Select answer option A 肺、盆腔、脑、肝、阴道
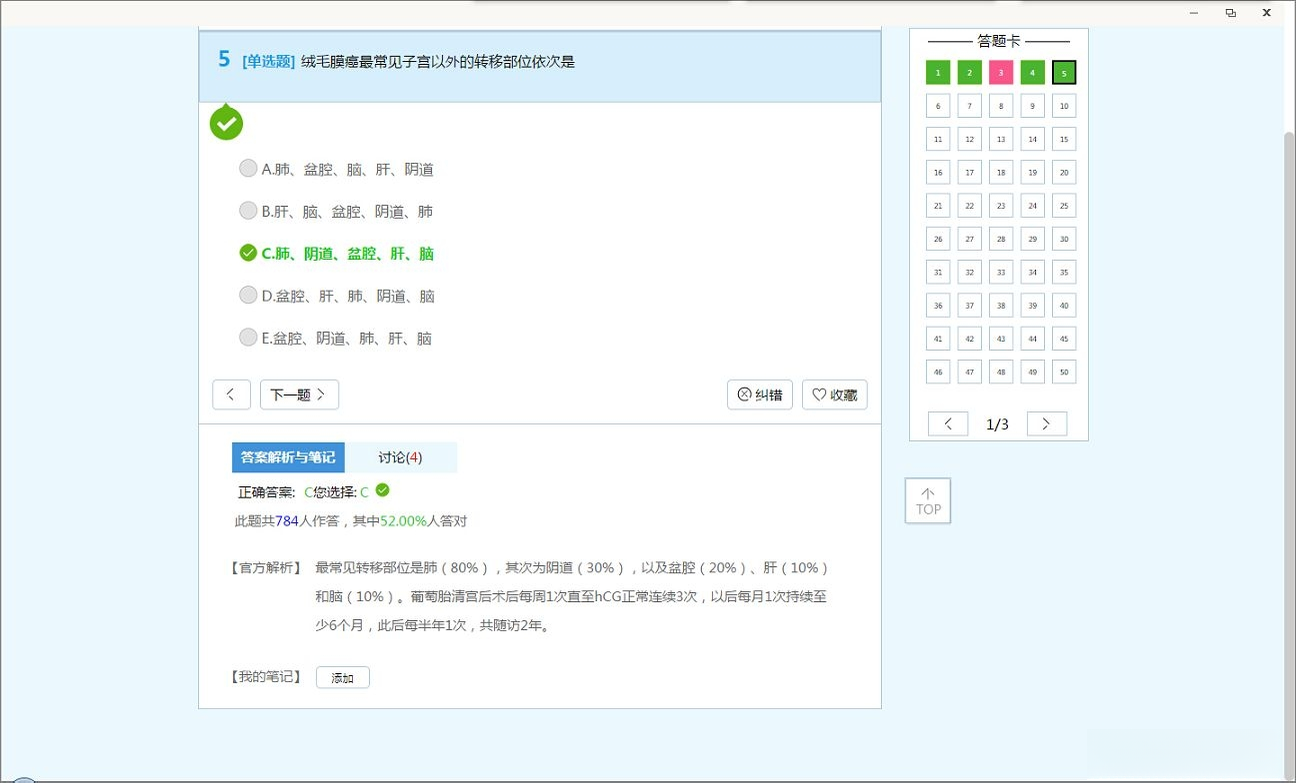This screenshot has height=783, width=1296. click(336, 169)
